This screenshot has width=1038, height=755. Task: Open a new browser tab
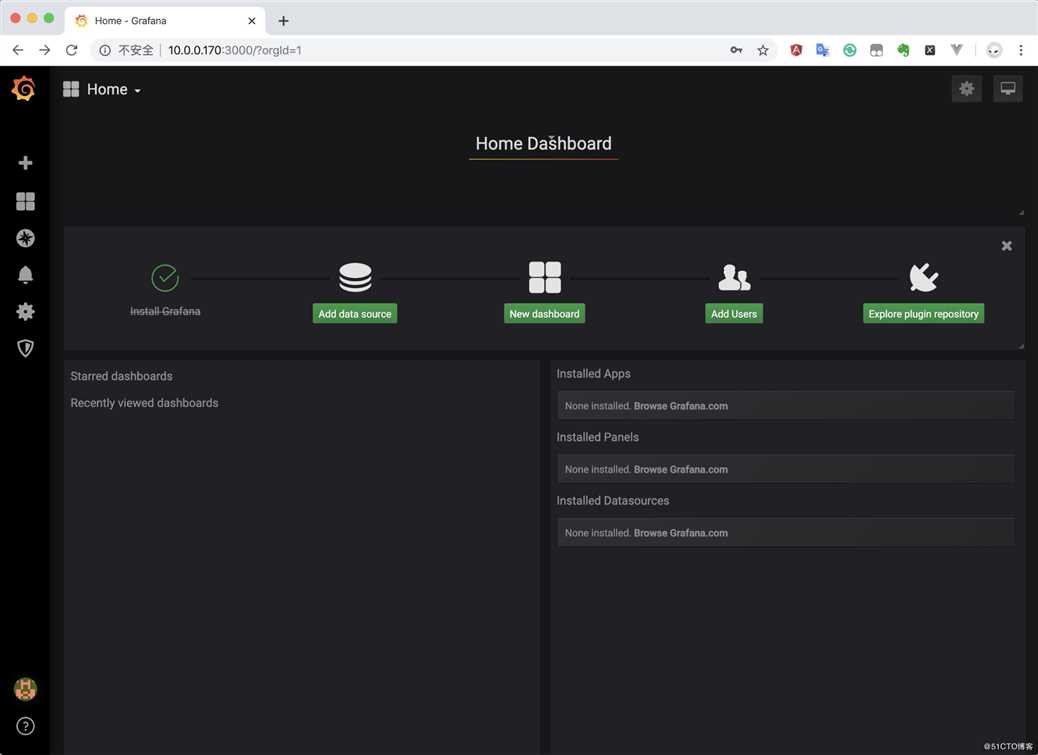pos(283,21)
